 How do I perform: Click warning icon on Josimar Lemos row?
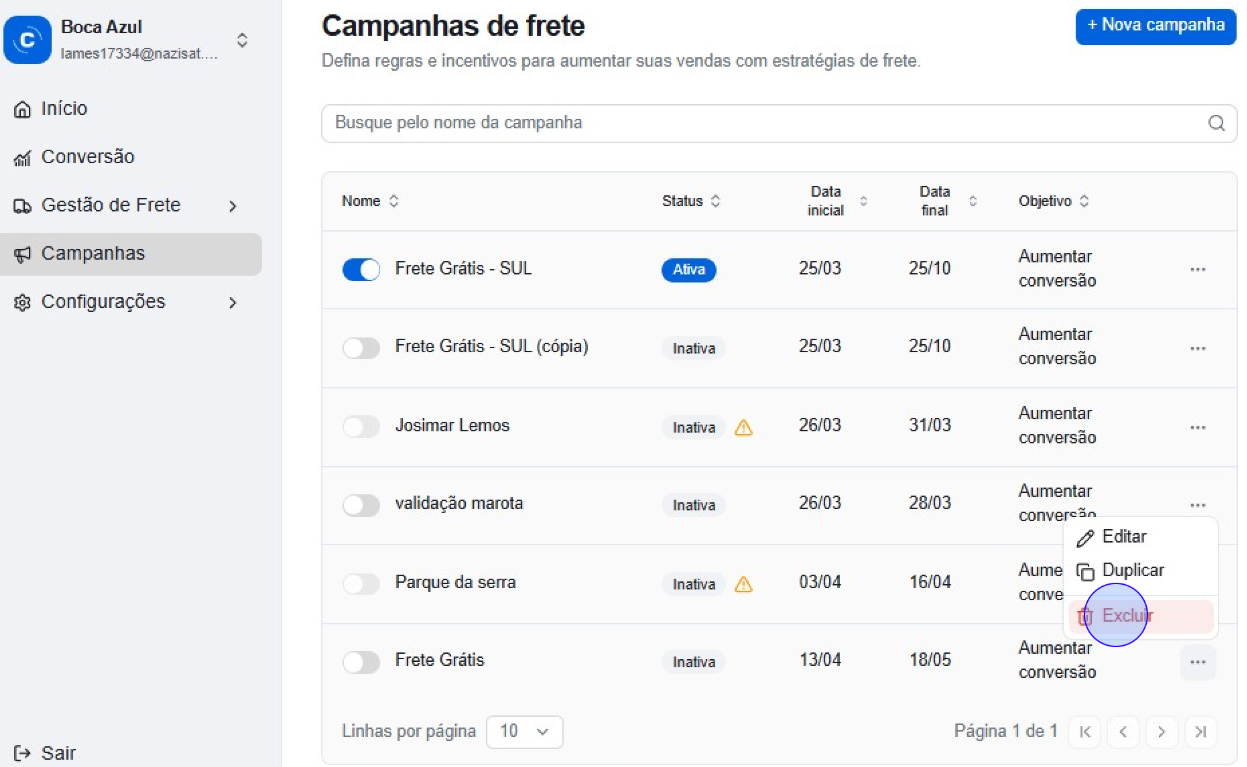tap(743, 427)
